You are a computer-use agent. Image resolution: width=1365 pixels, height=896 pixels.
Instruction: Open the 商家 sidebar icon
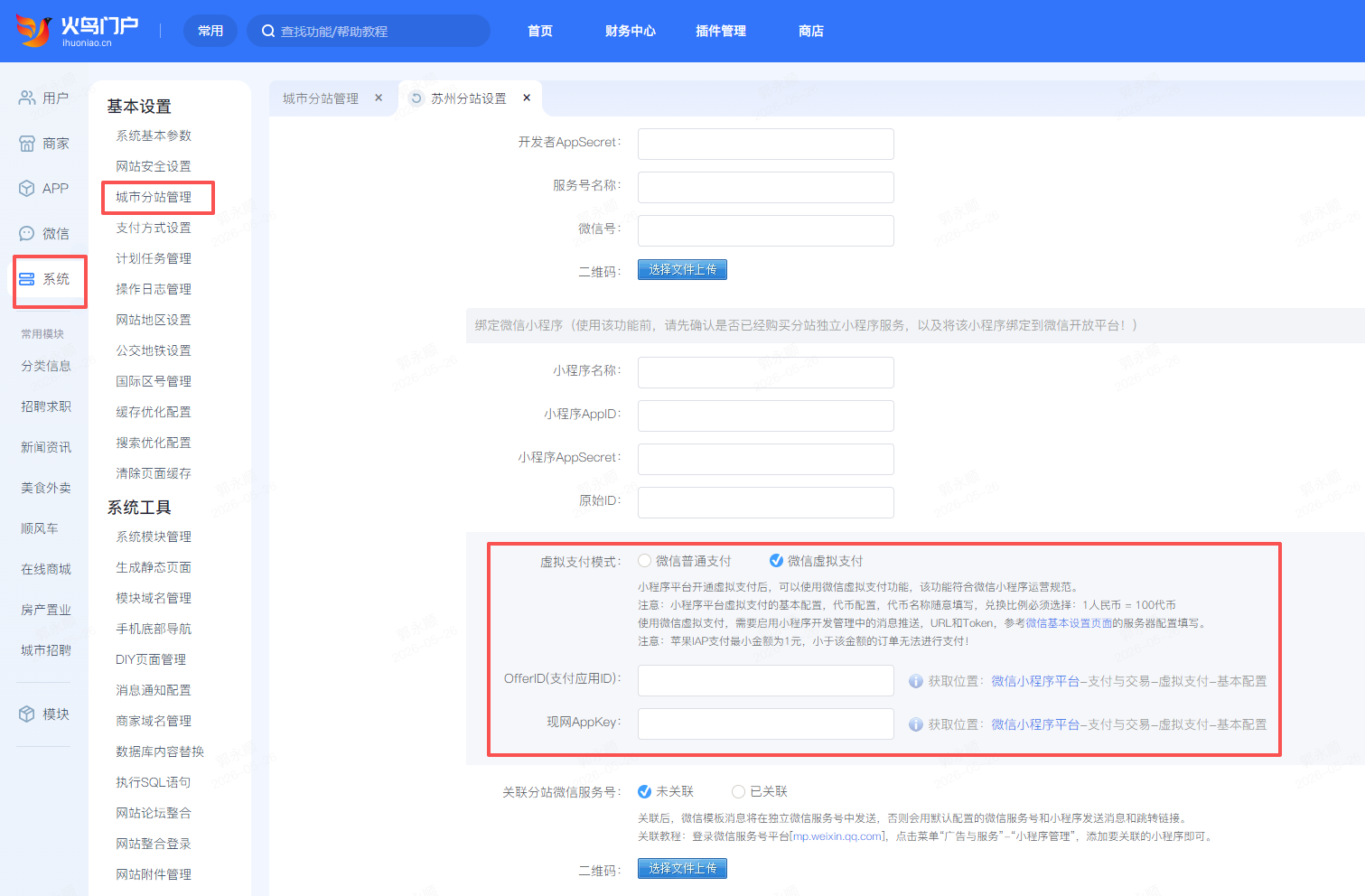(27, 143)
